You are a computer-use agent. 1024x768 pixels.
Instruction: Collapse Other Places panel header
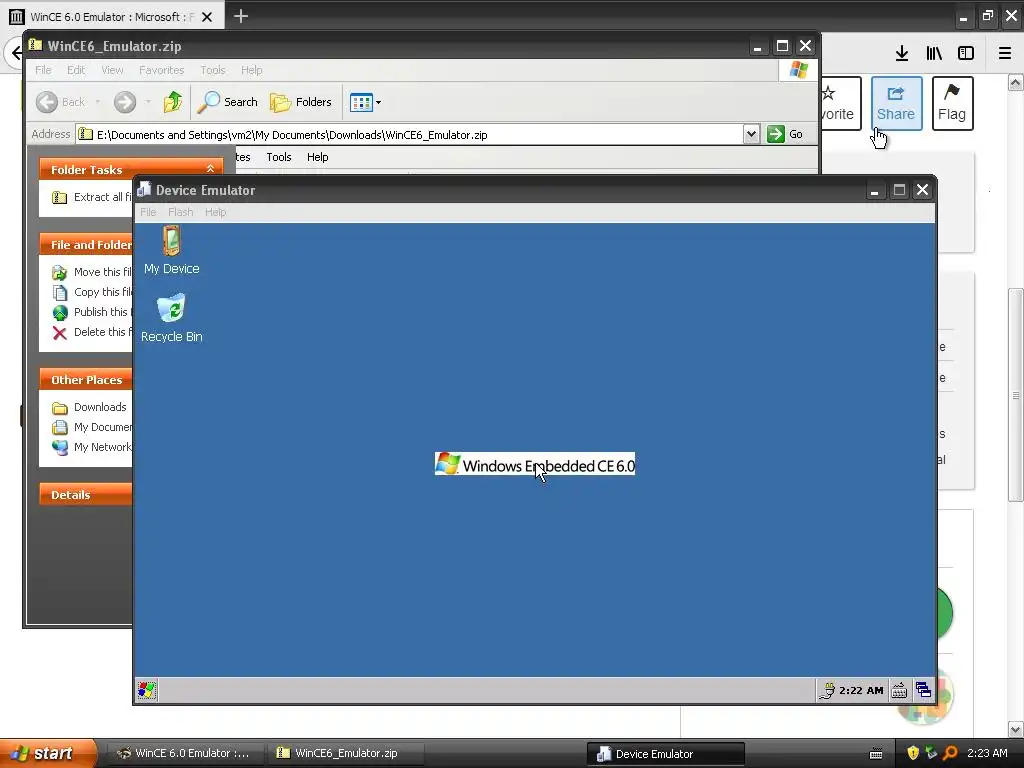tap(86, 379)
